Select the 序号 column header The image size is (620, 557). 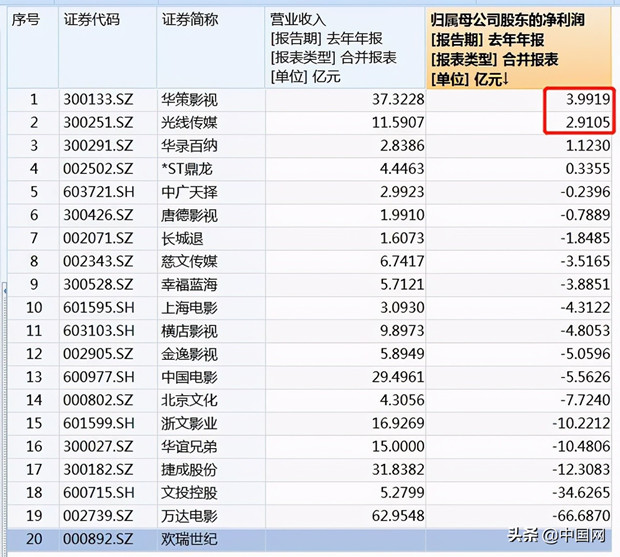[33, 47]
